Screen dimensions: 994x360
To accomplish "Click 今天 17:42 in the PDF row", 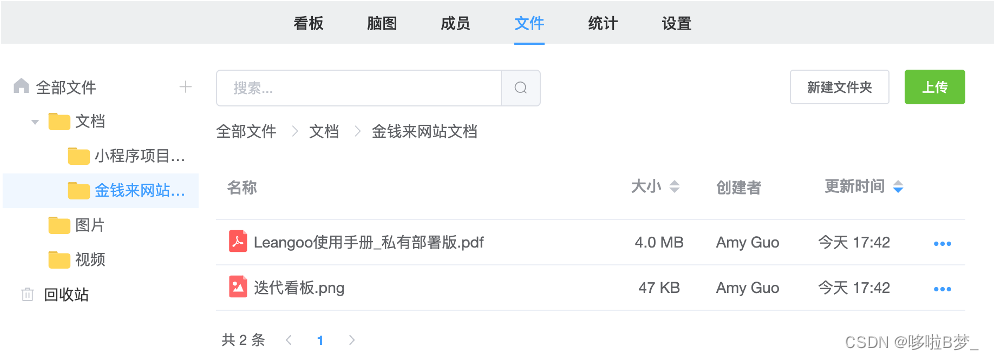I will tap(854, 242).
